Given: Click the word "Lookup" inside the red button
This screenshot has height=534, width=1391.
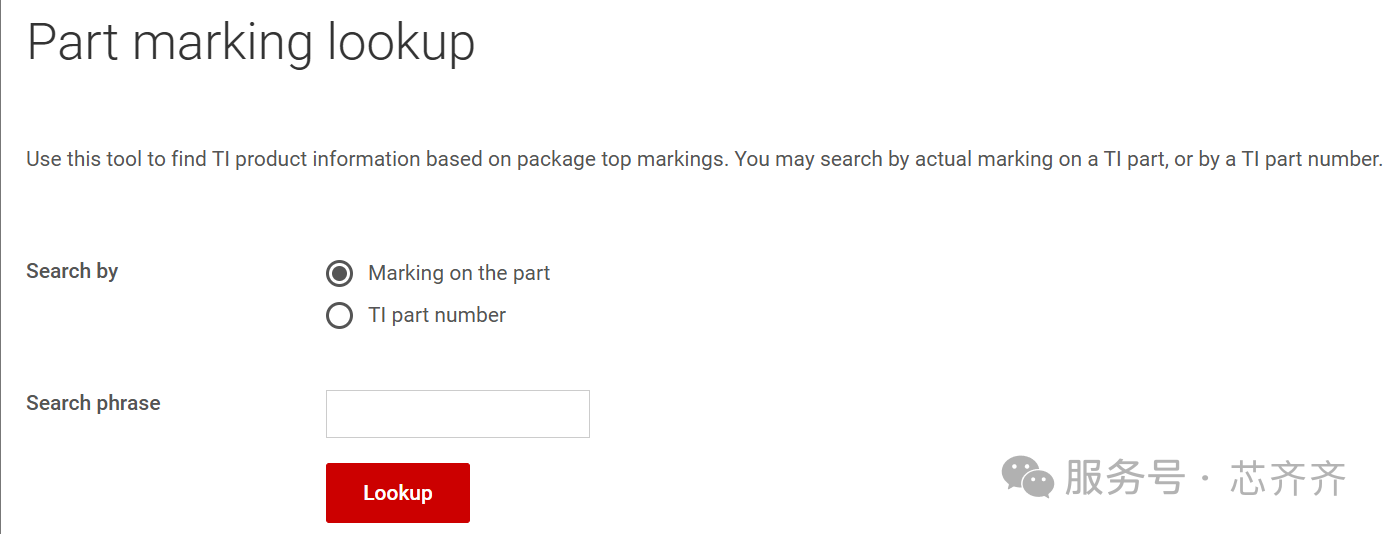Looking at the screenshot, I should coord(398,493).
